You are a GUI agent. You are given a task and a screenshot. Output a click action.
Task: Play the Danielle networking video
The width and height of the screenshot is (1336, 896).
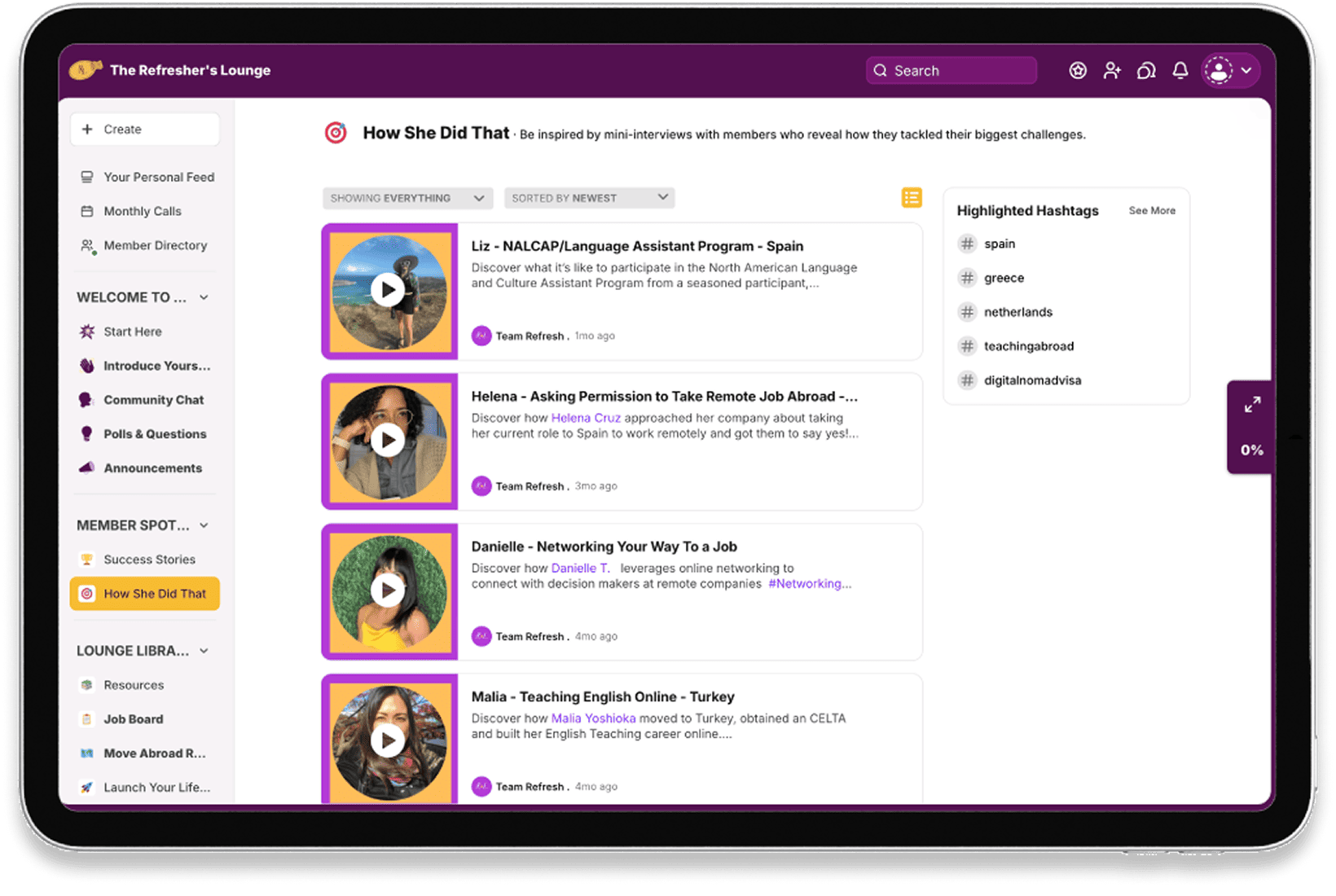388,591
